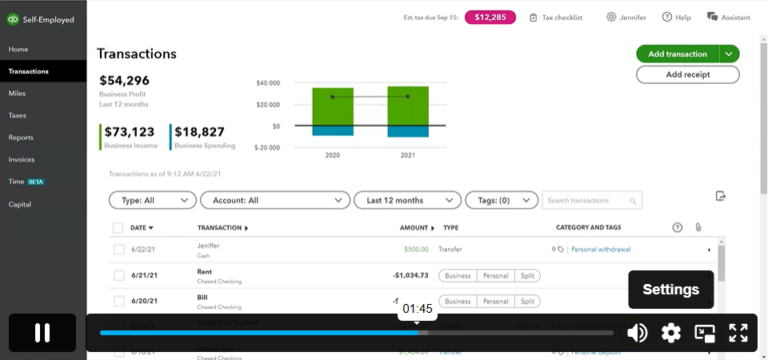Click the page vertical scrollbar

point(764,118)
